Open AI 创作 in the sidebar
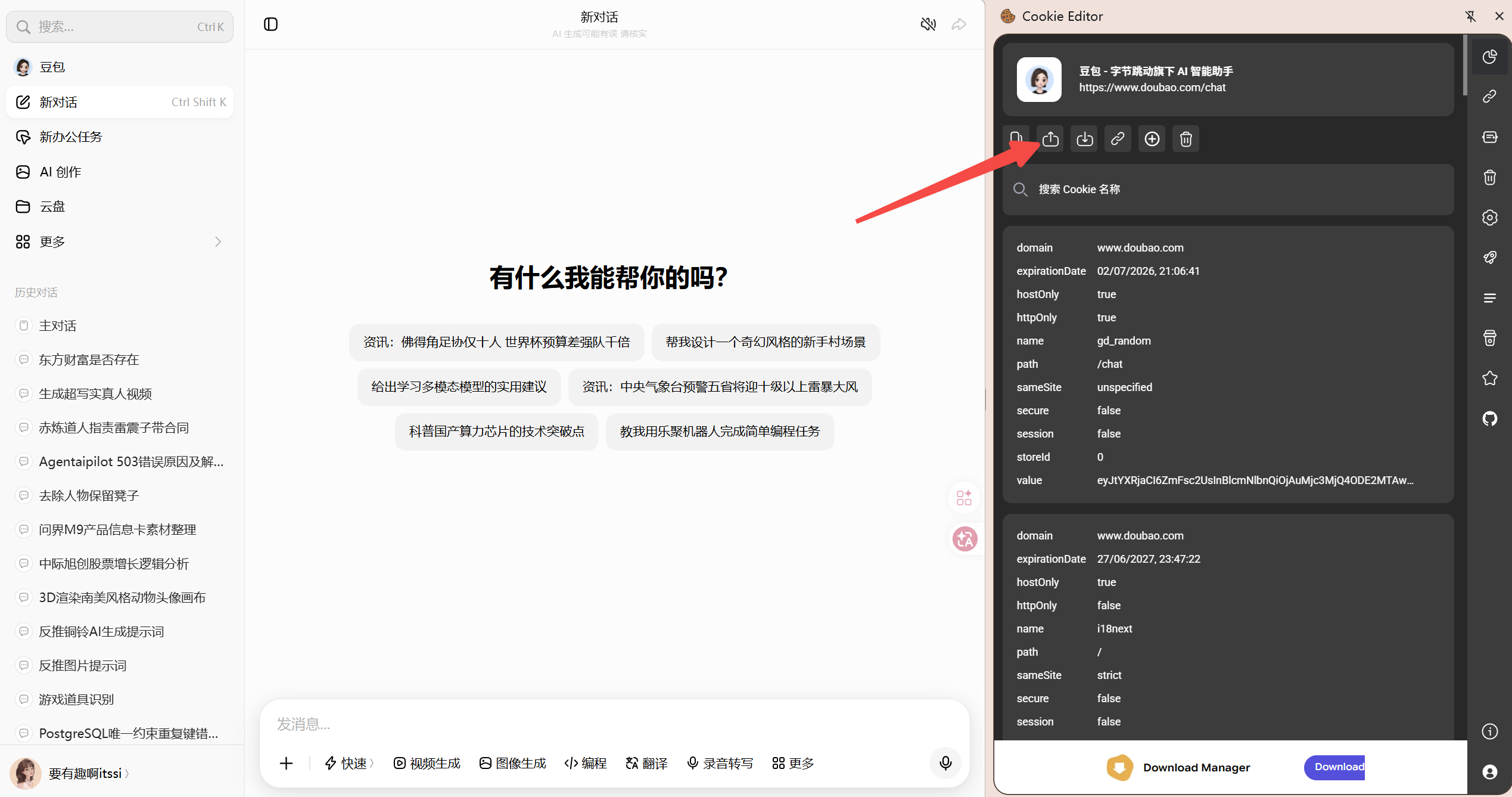Viewport: 1512px width, 797px height. click(x=120, y=172)
